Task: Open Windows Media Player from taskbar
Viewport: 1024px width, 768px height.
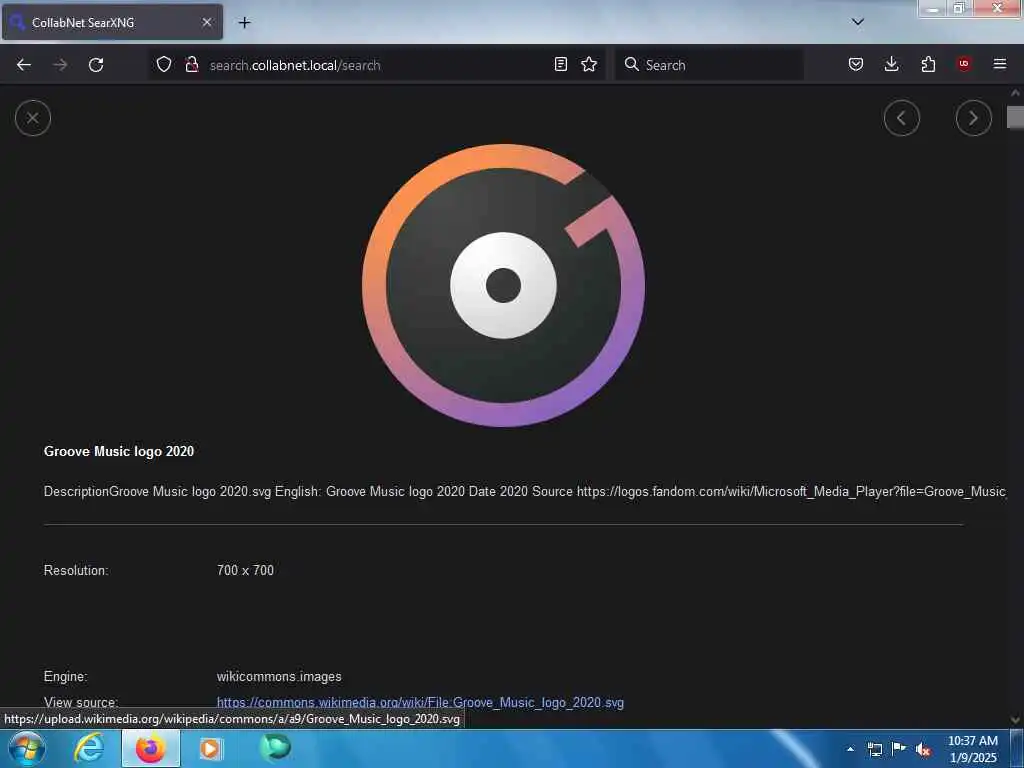Action: click(210, 748)
